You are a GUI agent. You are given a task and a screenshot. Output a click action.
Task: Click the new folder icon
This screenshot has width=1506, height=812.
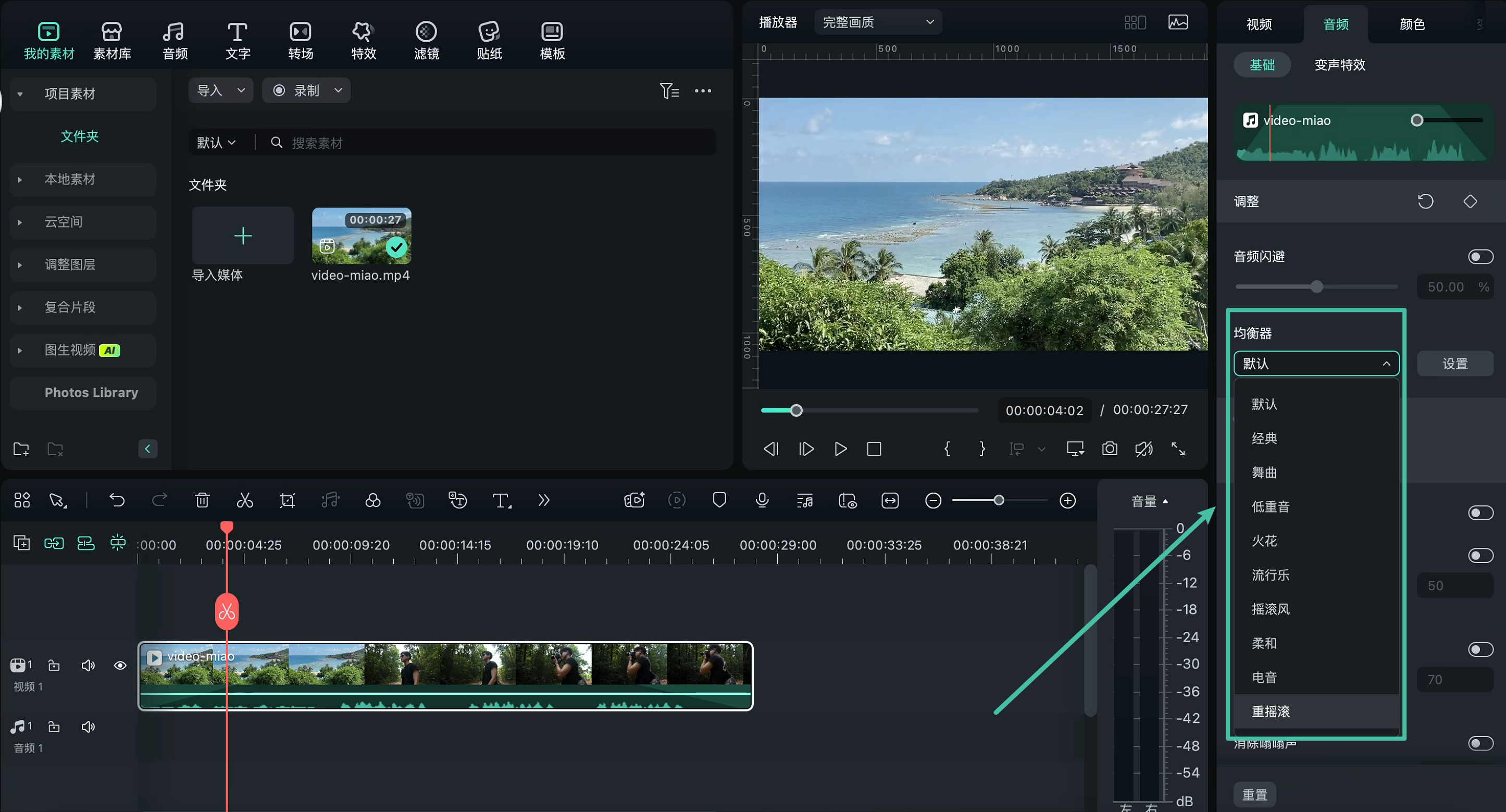pos(21,449)
